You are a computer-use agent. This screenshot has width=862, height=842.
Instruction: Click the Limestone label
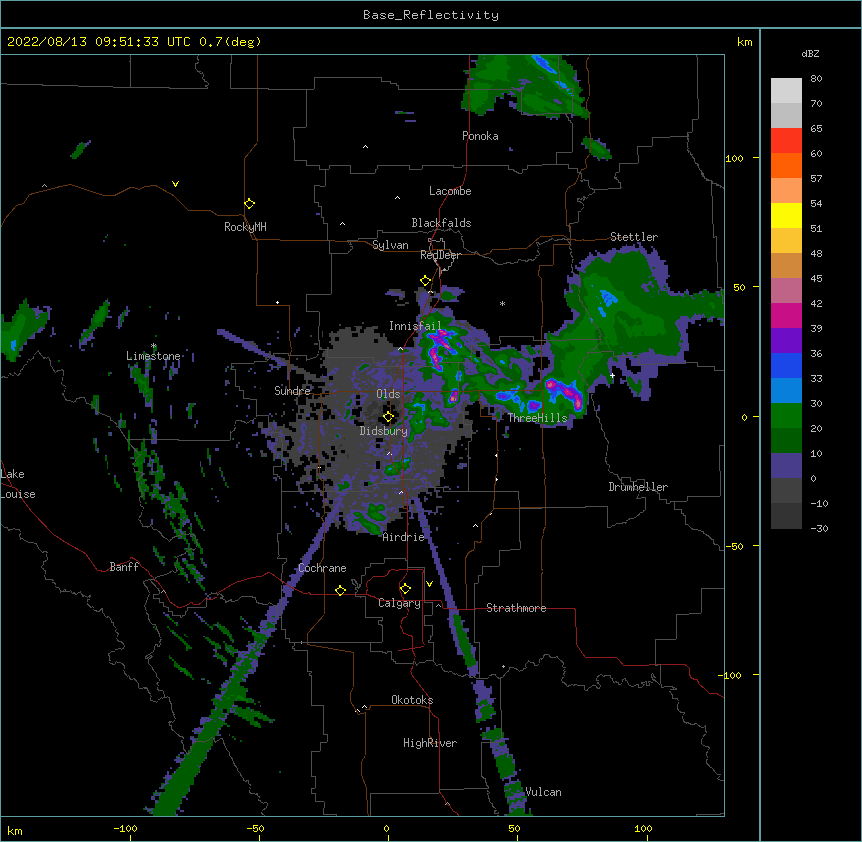tap(153, 356)
